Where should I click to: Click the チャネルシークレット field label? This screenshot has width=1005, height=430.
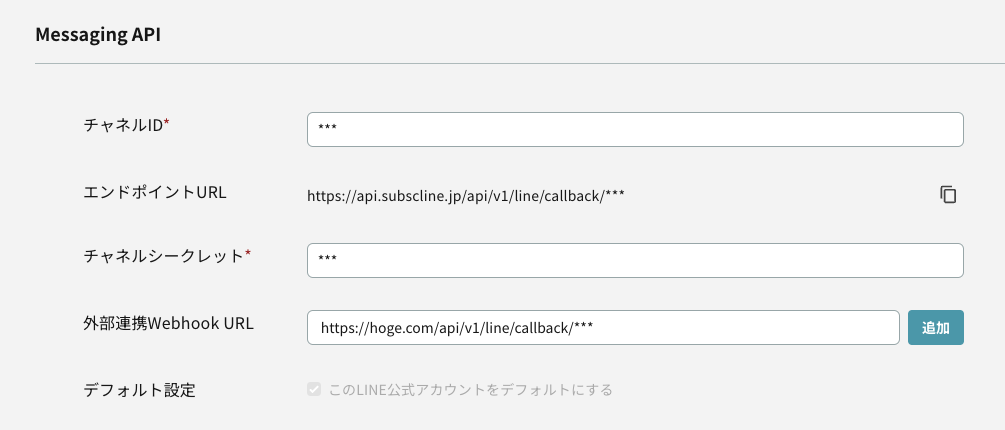pyautogui.click(x=163, y=256)
